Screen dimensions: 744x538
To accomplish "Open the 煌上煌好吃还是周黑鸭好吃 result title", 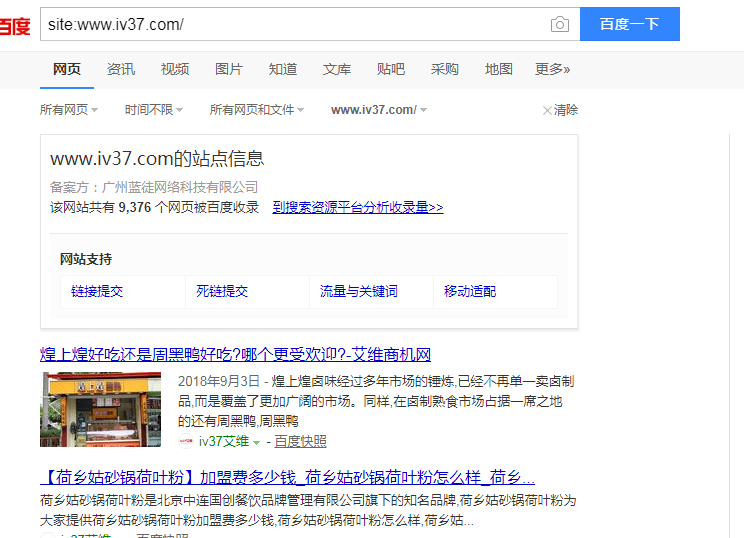I will (235, 354).
